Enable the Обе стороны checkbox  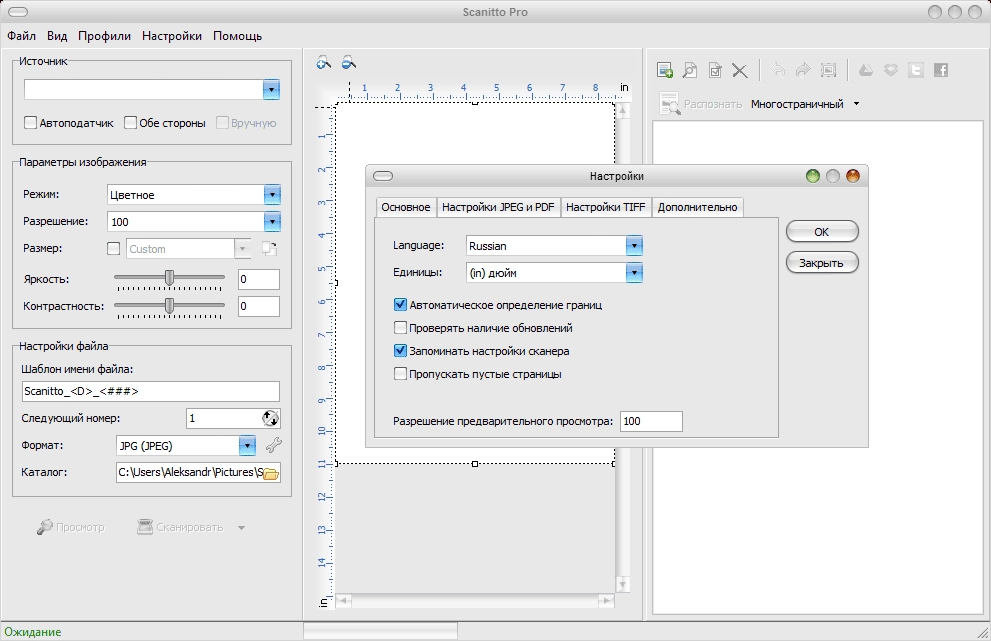(130, 123)
